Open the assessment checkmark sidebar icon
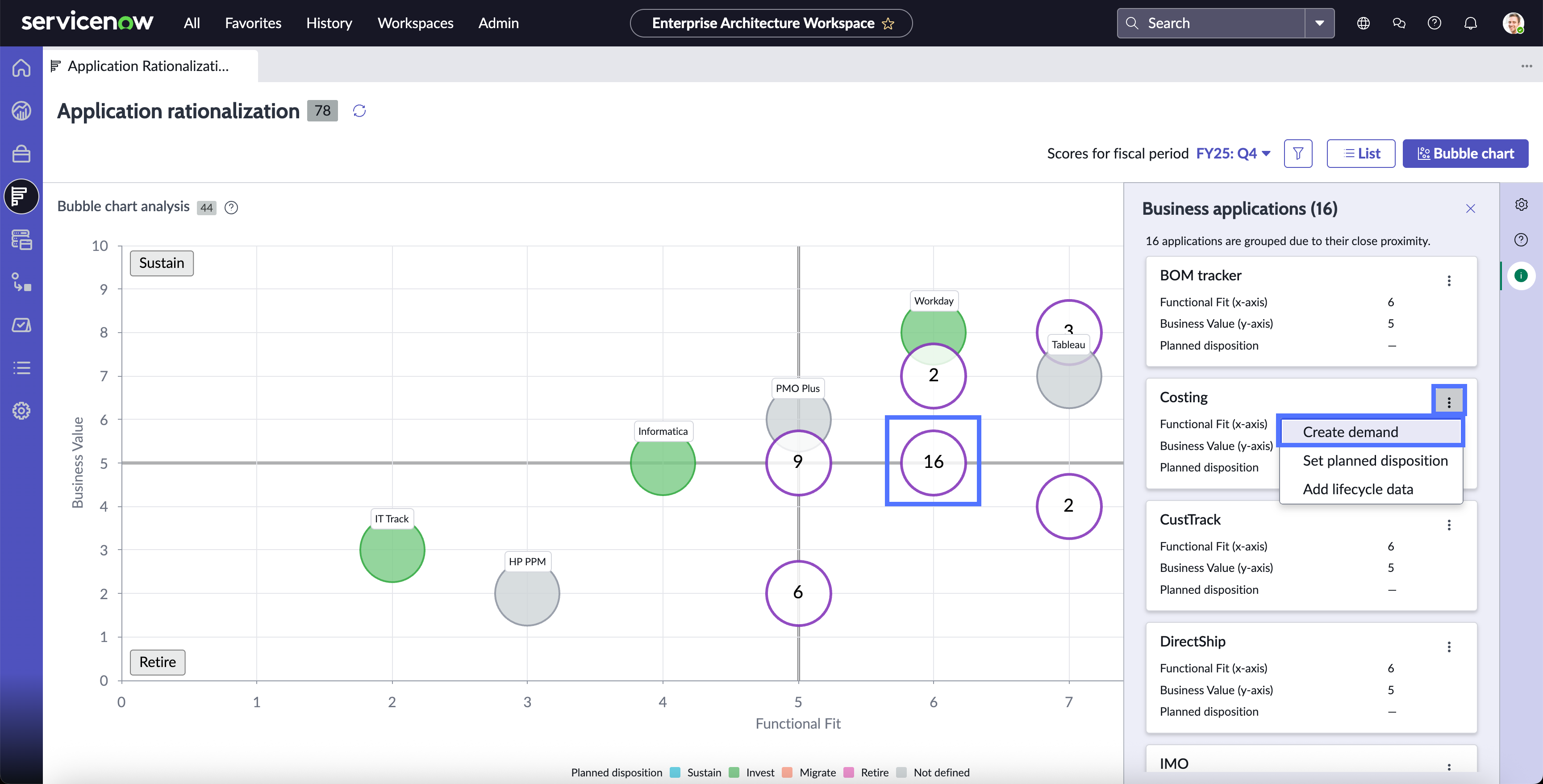 (21, 325)
